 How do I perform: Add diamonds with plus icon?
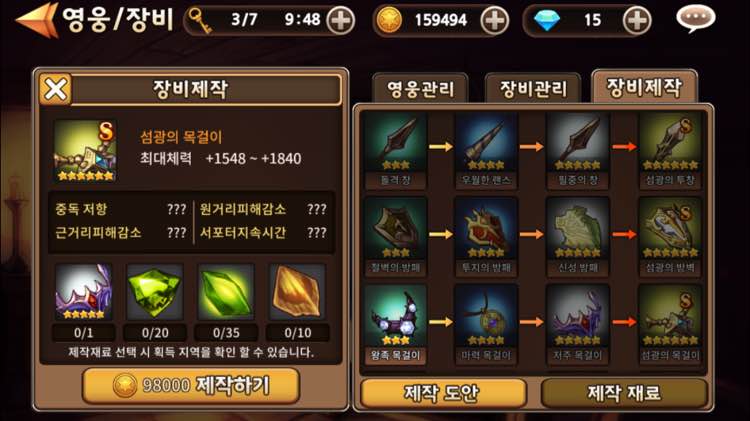coord(637,21)
